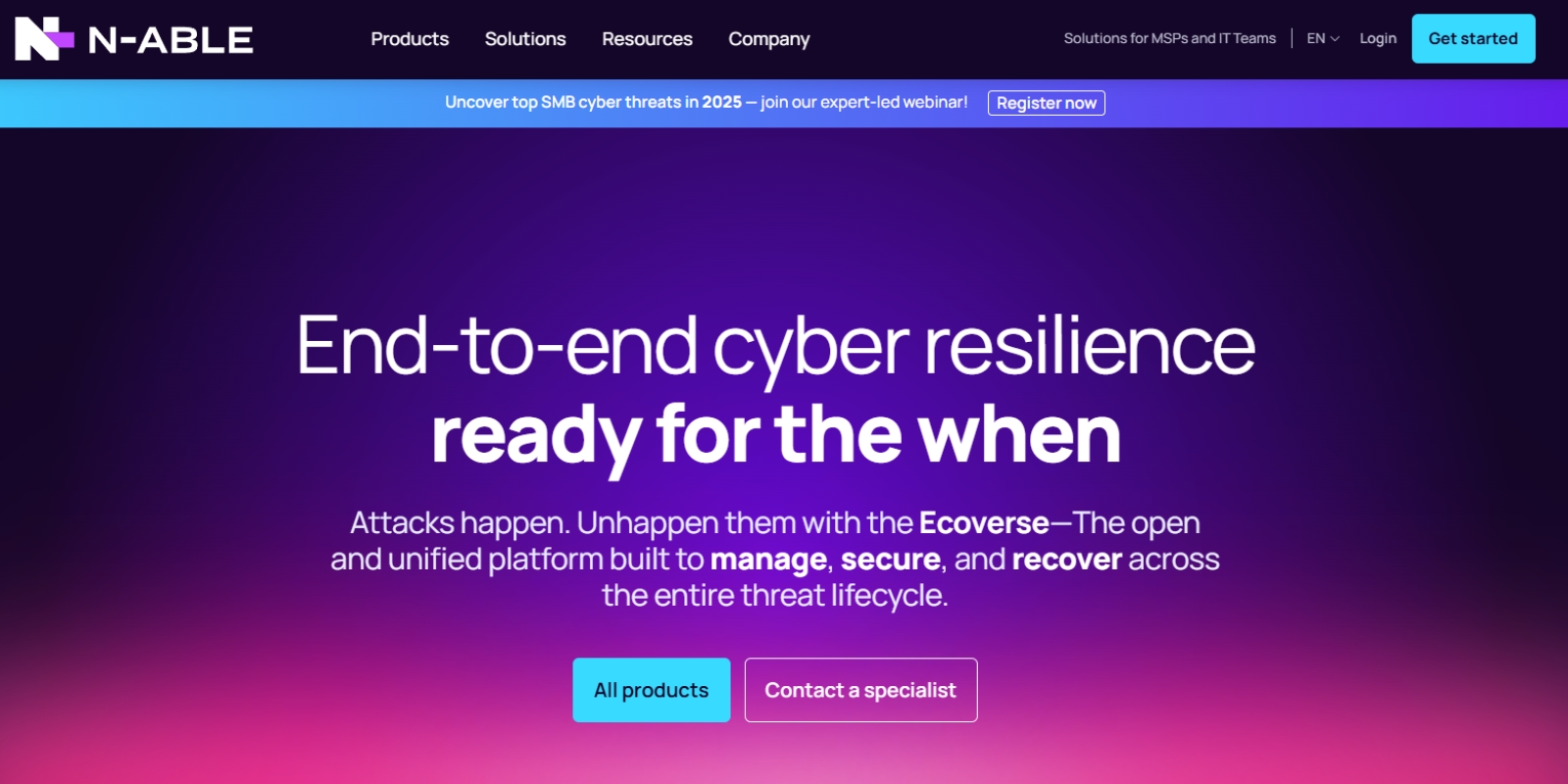This screenshot has height=784, width=1568.
Task: Click the End-to-end cyber resilience headline
Action: click(x=775, y=346)
